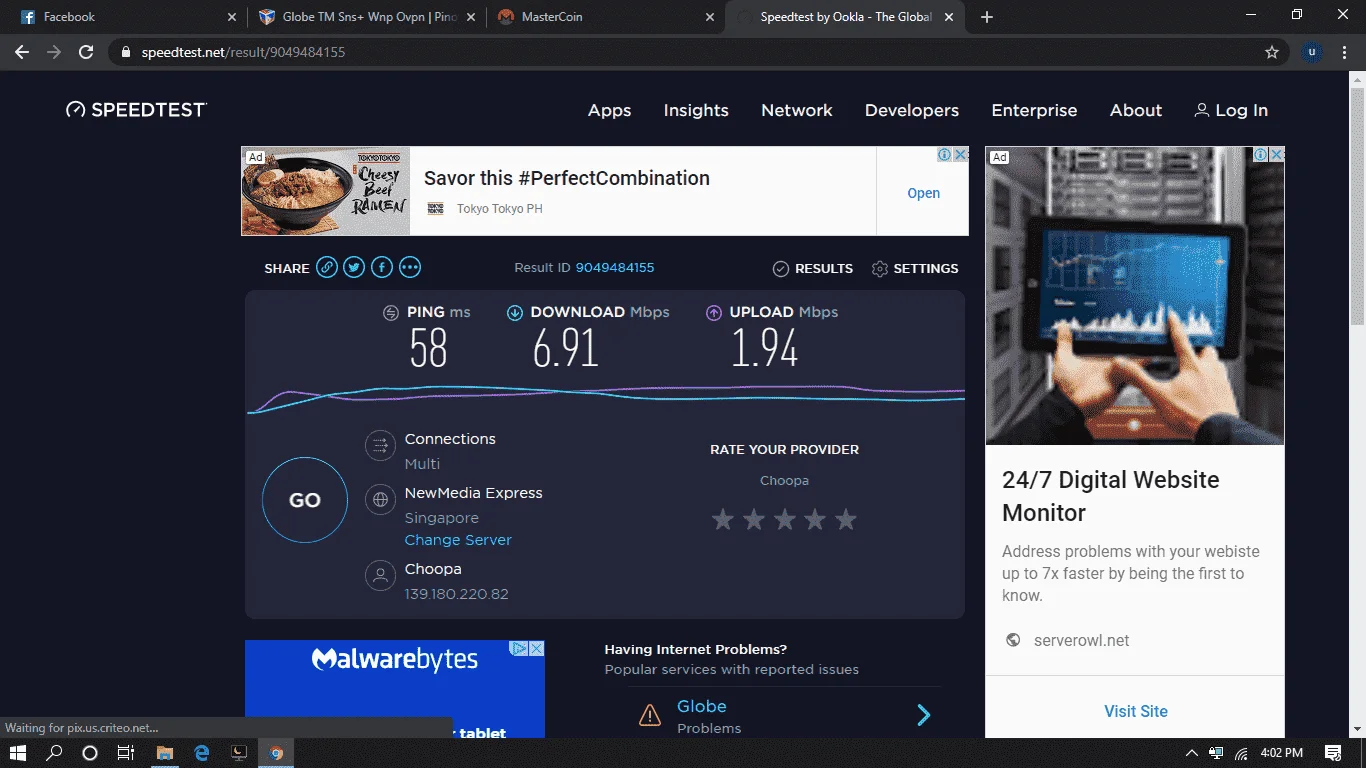Share the result on Facebook icon

[x=382, y=268]
